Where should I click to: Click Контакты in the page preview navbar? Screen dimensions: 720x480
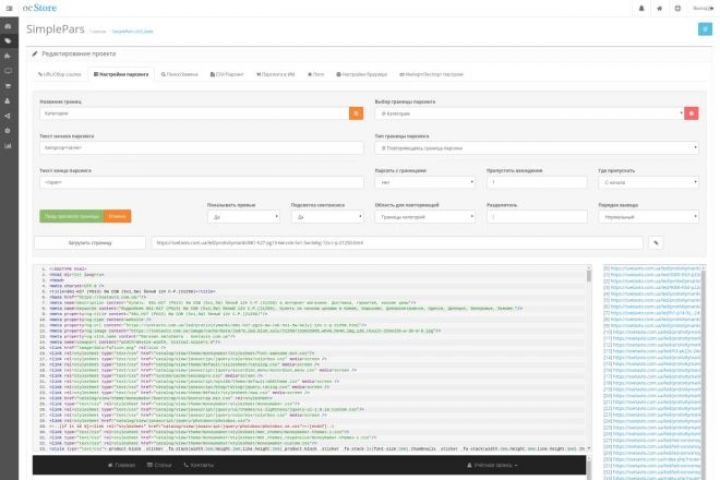tap(199, 465)
